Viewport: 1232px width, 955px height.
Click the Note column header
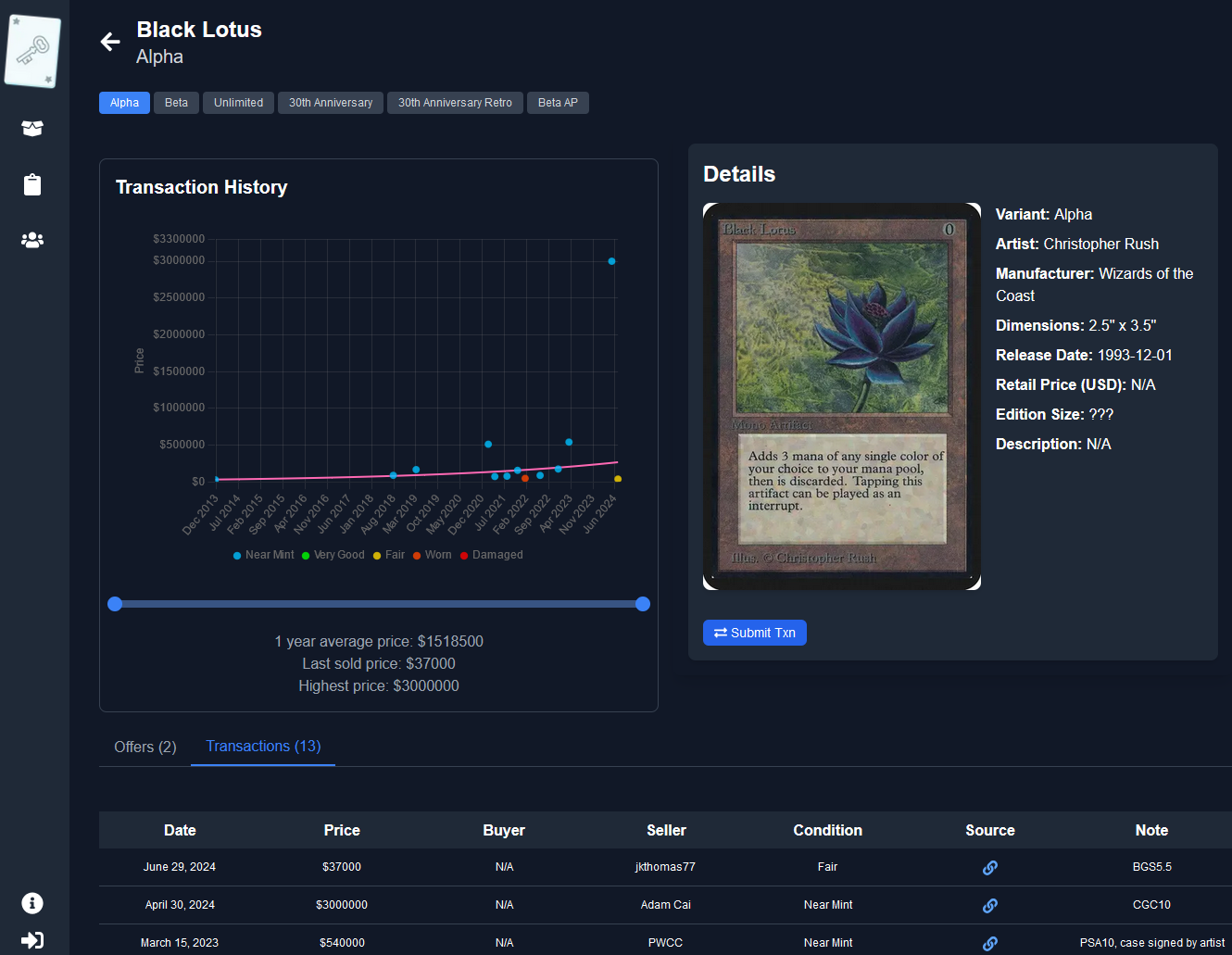(x=1151, y=830)
